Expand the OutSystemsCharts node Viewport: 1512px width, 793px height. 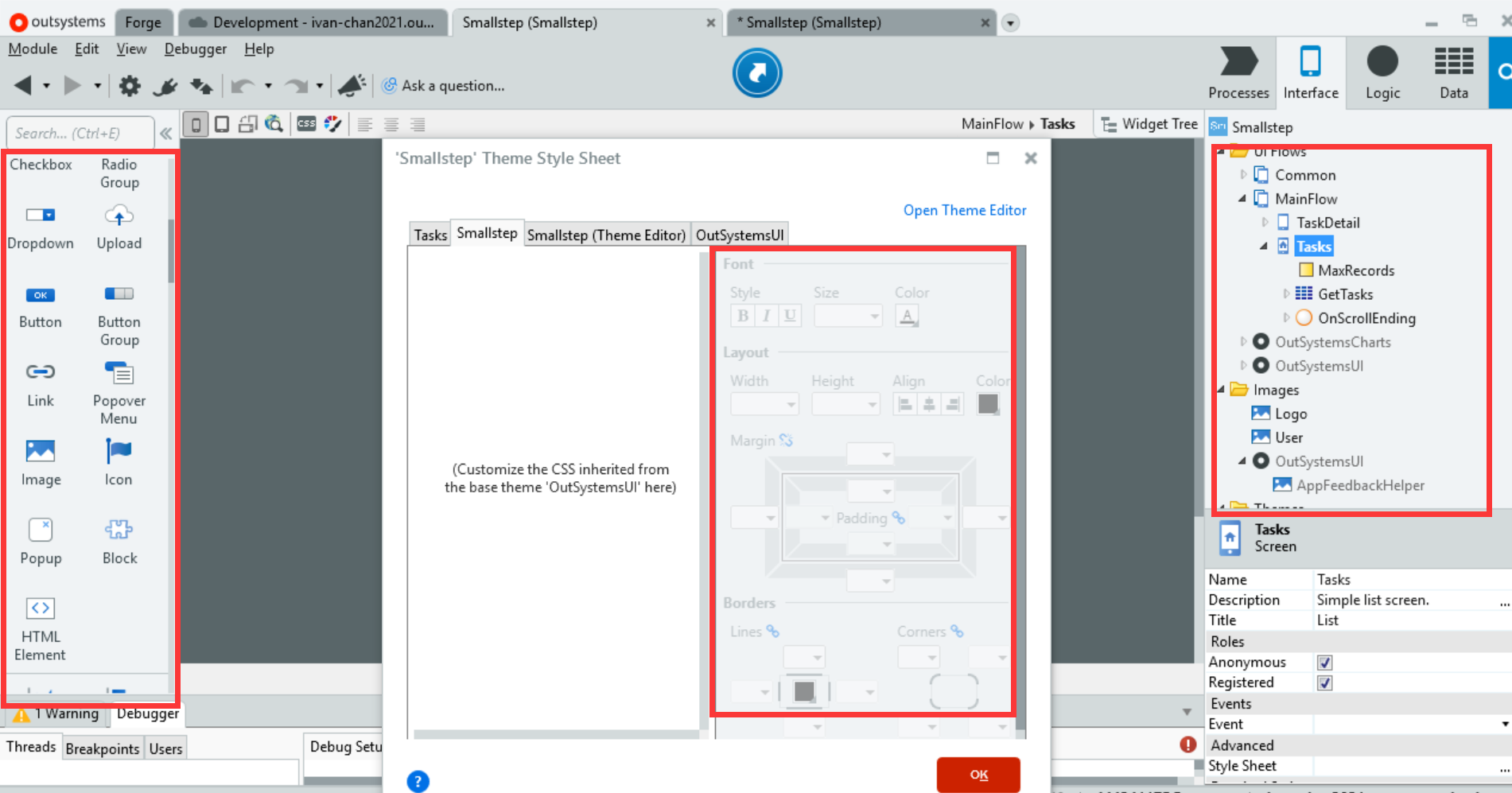(1243, 342)
